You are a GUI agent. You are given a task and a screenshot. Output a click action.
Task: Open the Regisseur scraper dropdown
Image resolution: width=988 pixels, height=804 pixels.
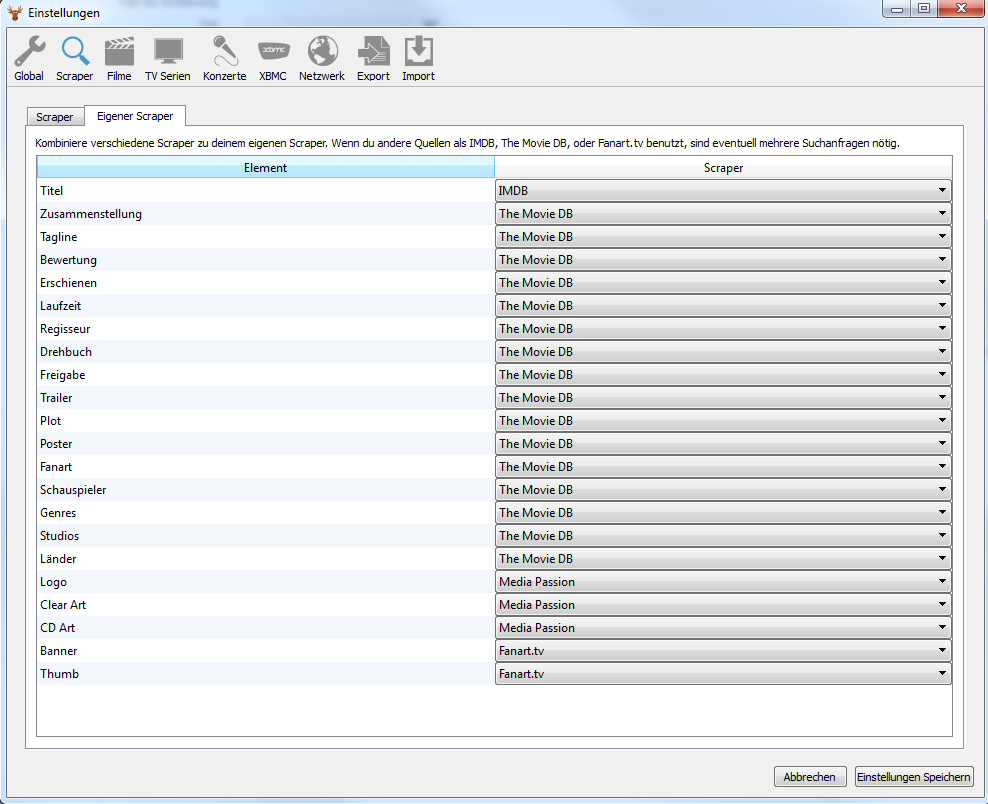click(x=723, y=328)
